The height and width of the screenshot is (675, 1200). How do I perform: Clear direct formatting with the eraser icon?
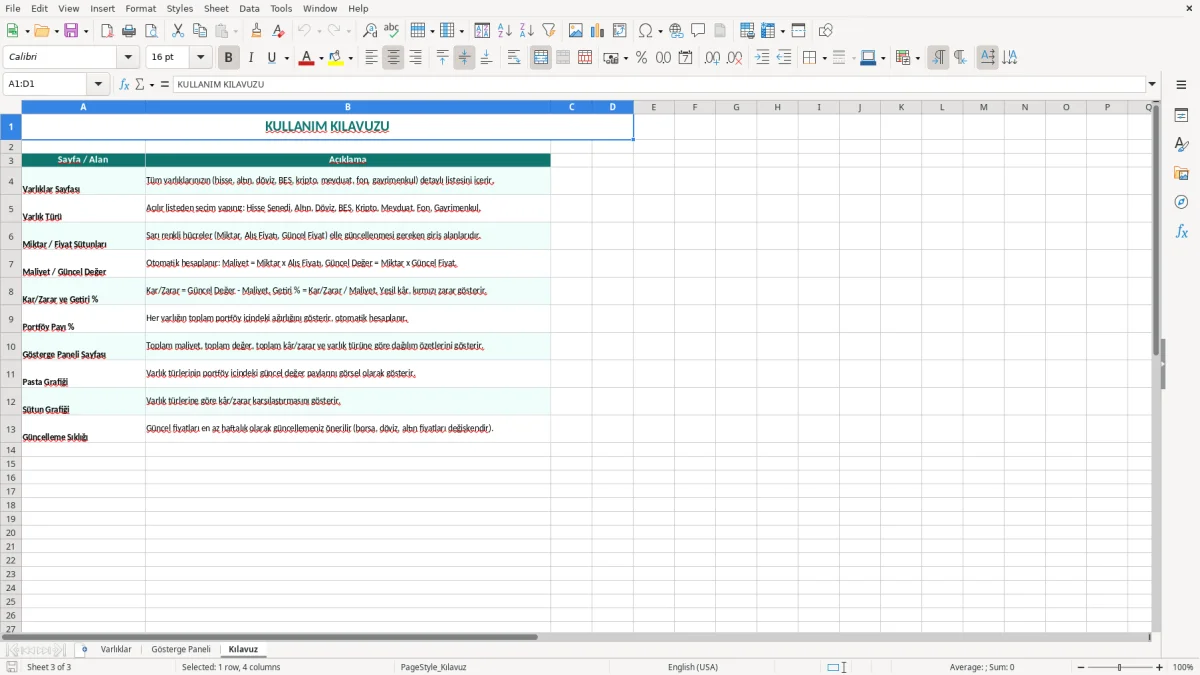click(278, 31)
